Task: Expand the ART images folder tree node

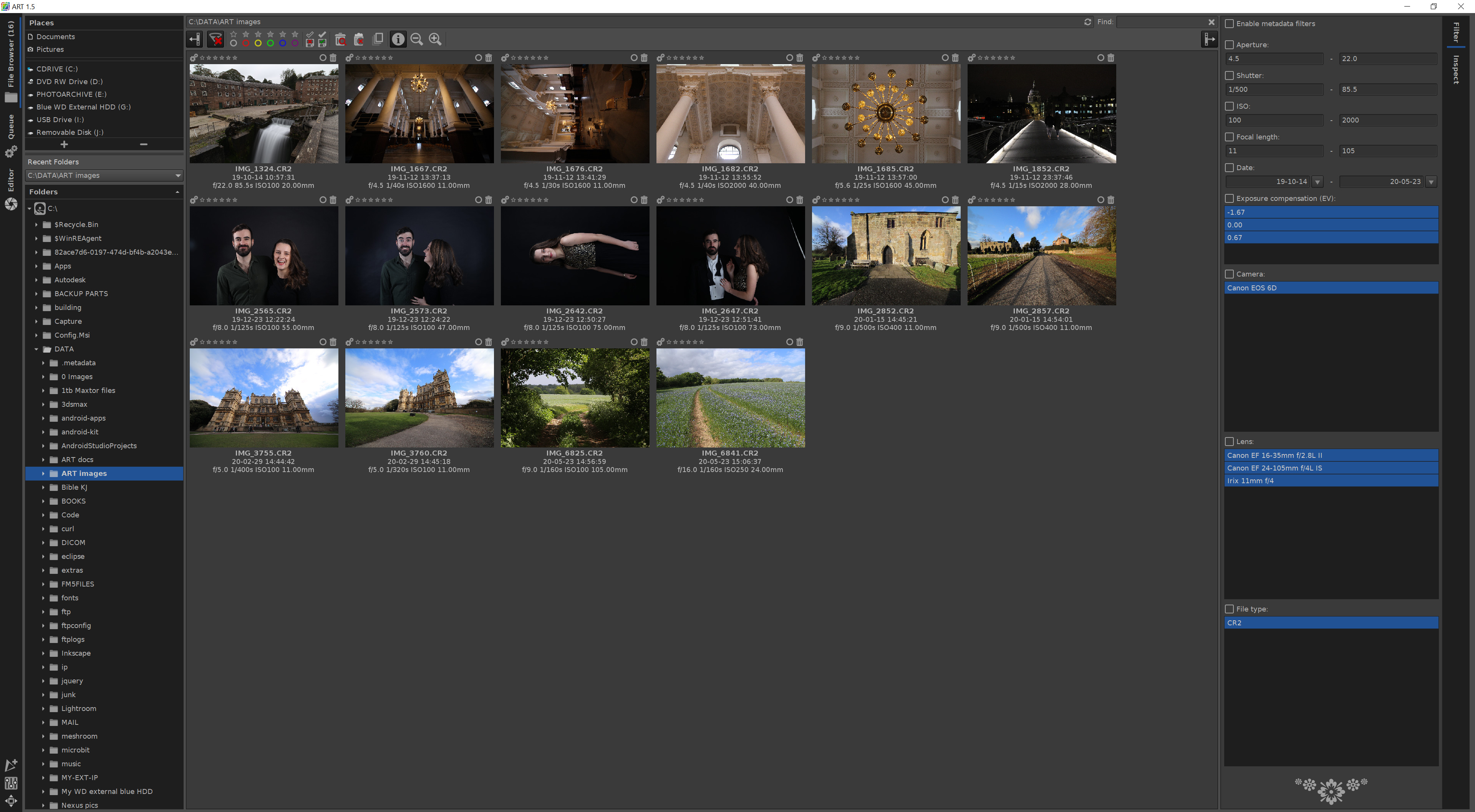Action: [x=43, y=474]
